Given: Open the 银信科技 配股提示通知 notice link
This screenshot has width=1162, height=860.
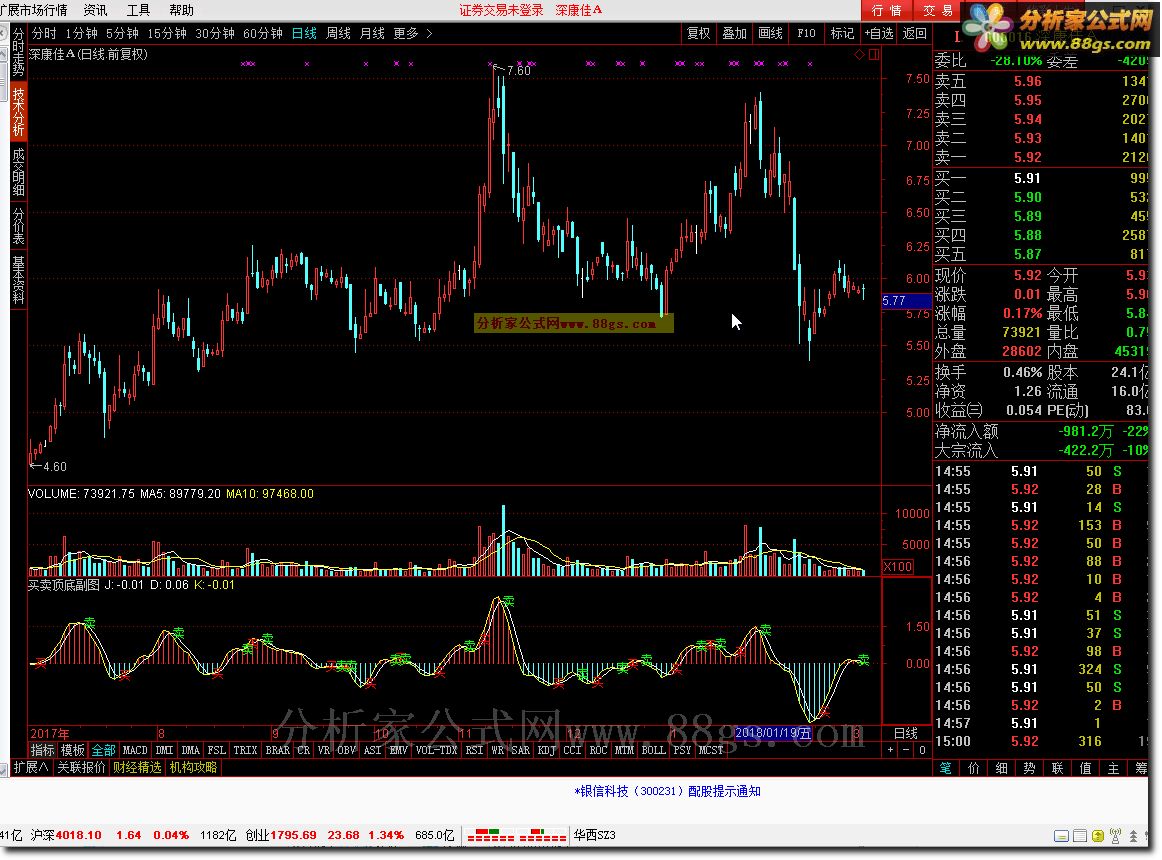Looking at the screenshot, I should 667,791.
